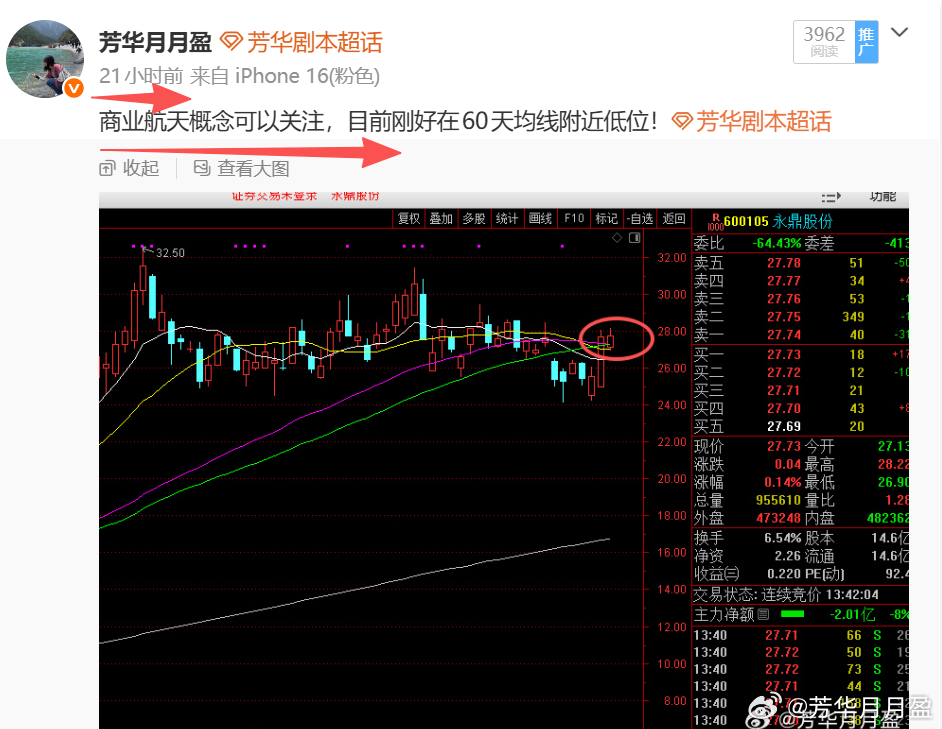Click stock code 600105
Image resolution: width=942 pixels, height=729 pixels.
point(746,221)
